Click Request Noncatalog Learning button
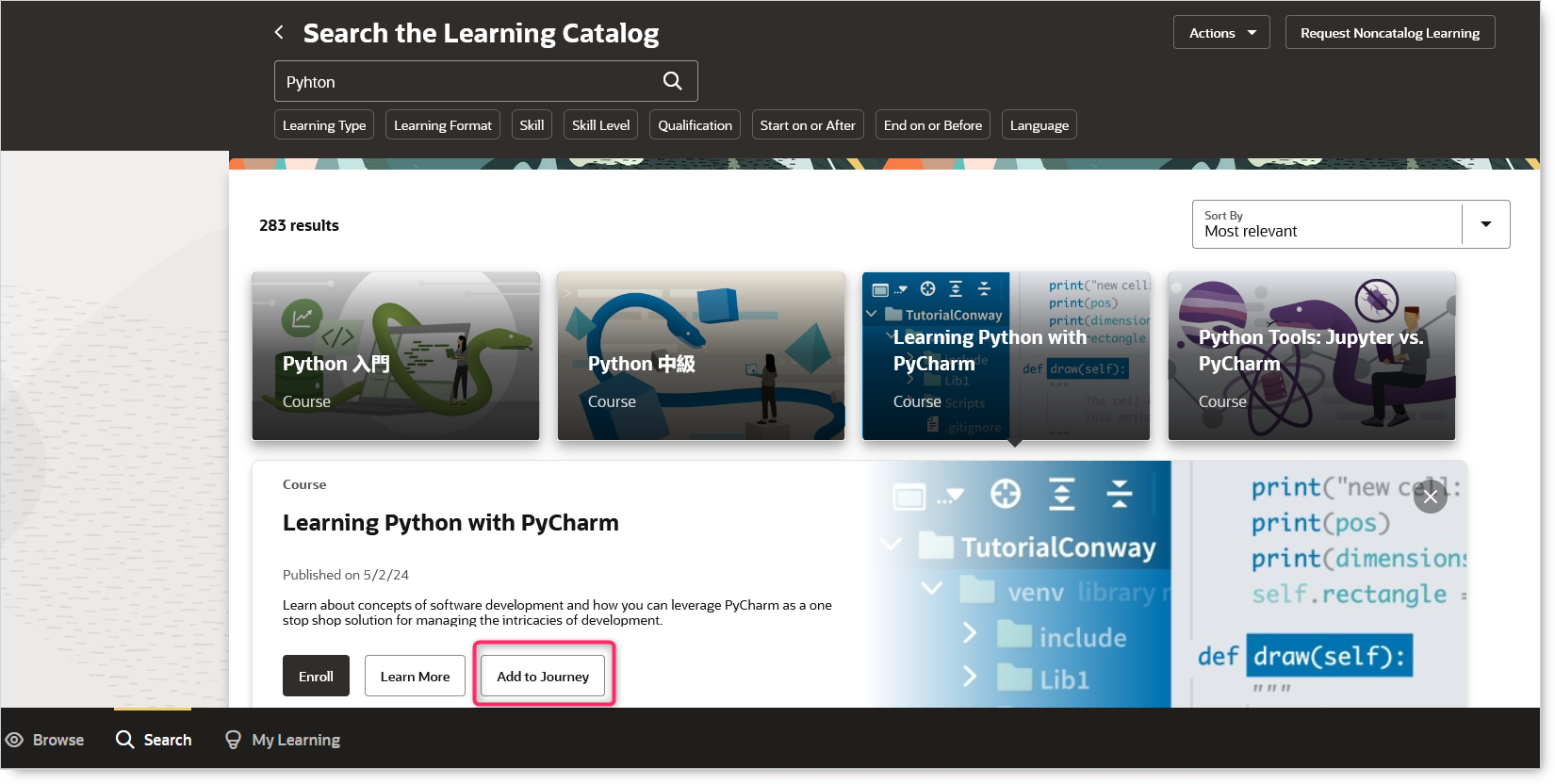This screenshot has width=1555, height=784. (1390, 33)
